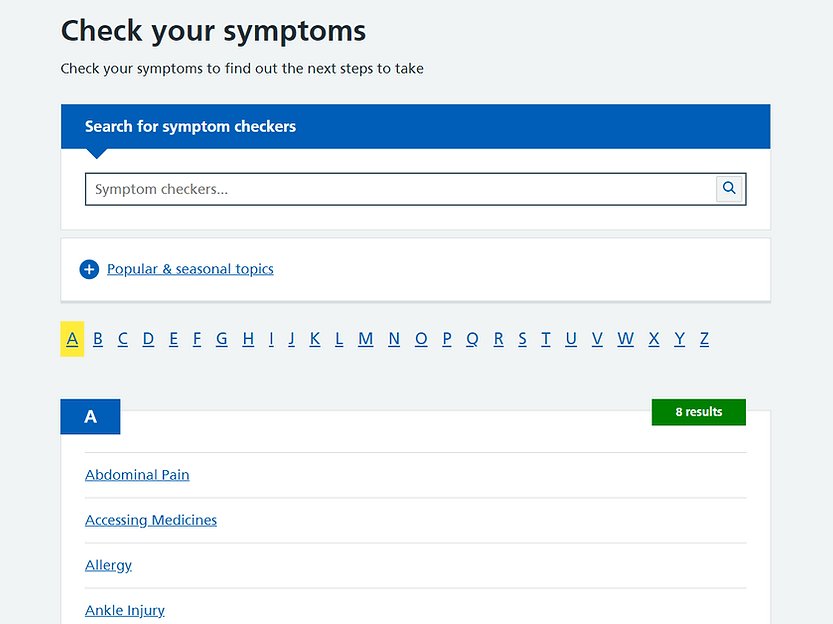
Task: Click the Check your symptoms page title
Action: click(213, 31)
